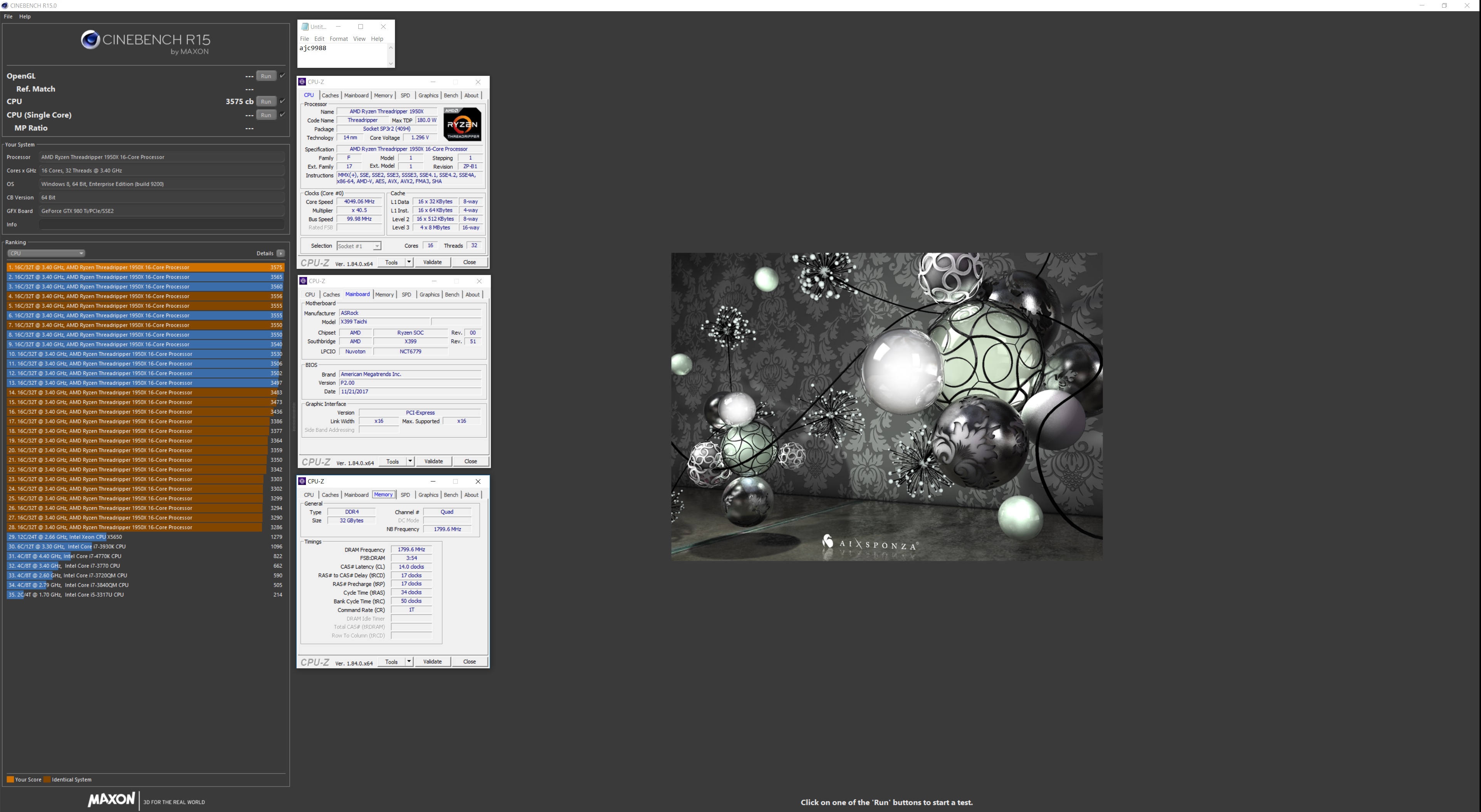Screen dimensions: 1481x812
Task: Select ranking row 35 Core i5-3317U
Action: tap(146, 595)
